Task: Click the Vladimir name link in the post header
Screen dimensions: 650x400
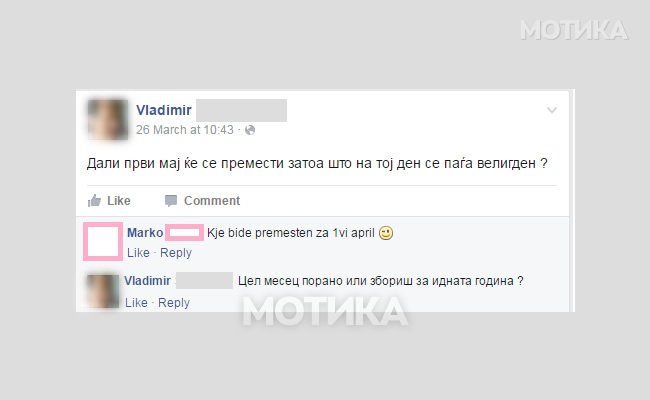Action: 164,110
